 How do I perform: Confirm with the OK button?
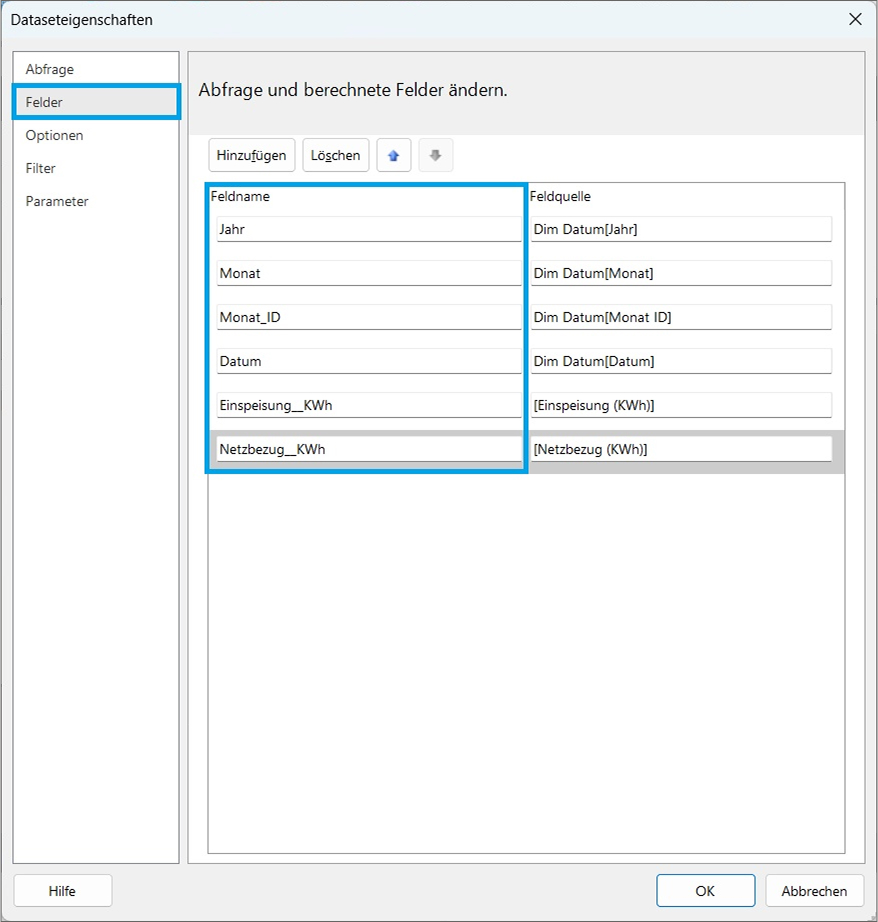[x=705, y=890]
